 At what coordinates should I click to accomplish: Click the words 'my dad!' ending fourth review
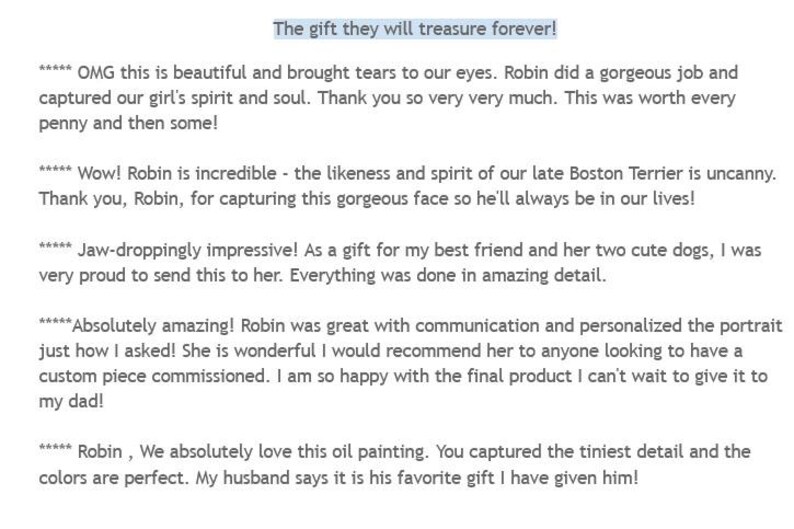[x=71, y=401]
